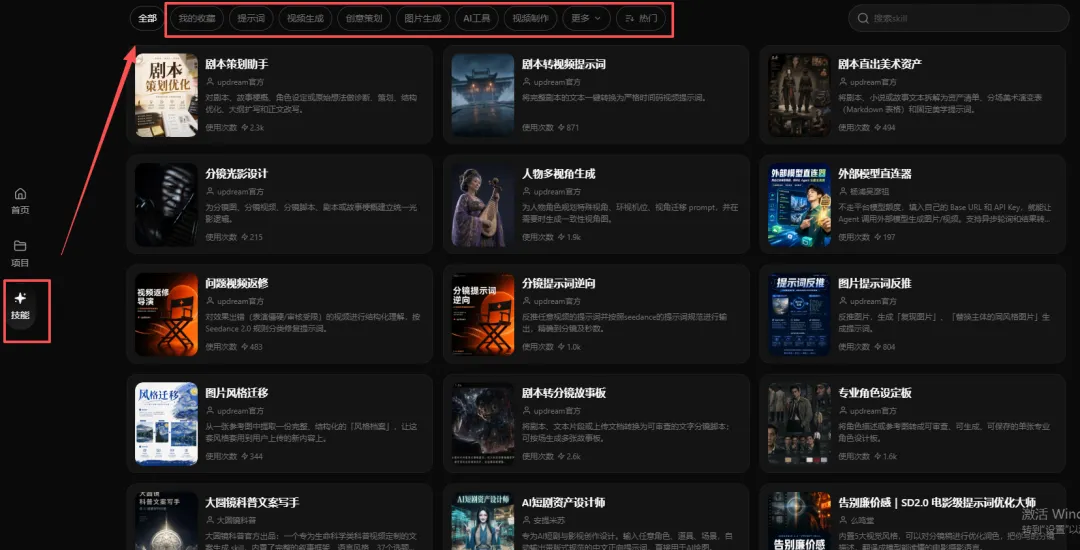Open the 热门 sort dropdown
This screenshot has height=550, width=1080.
pos(641,19)
